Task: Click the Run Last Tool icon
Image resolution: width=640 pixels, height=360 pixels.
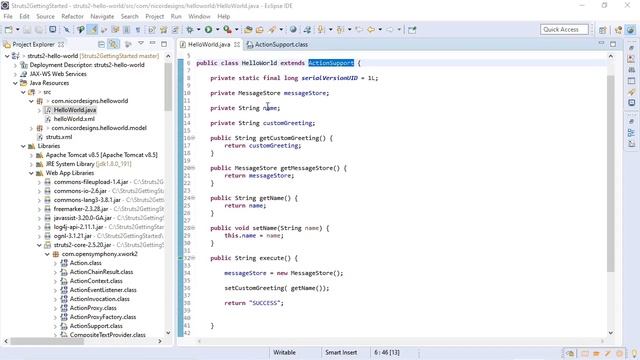Action: (x=227, y=29)
